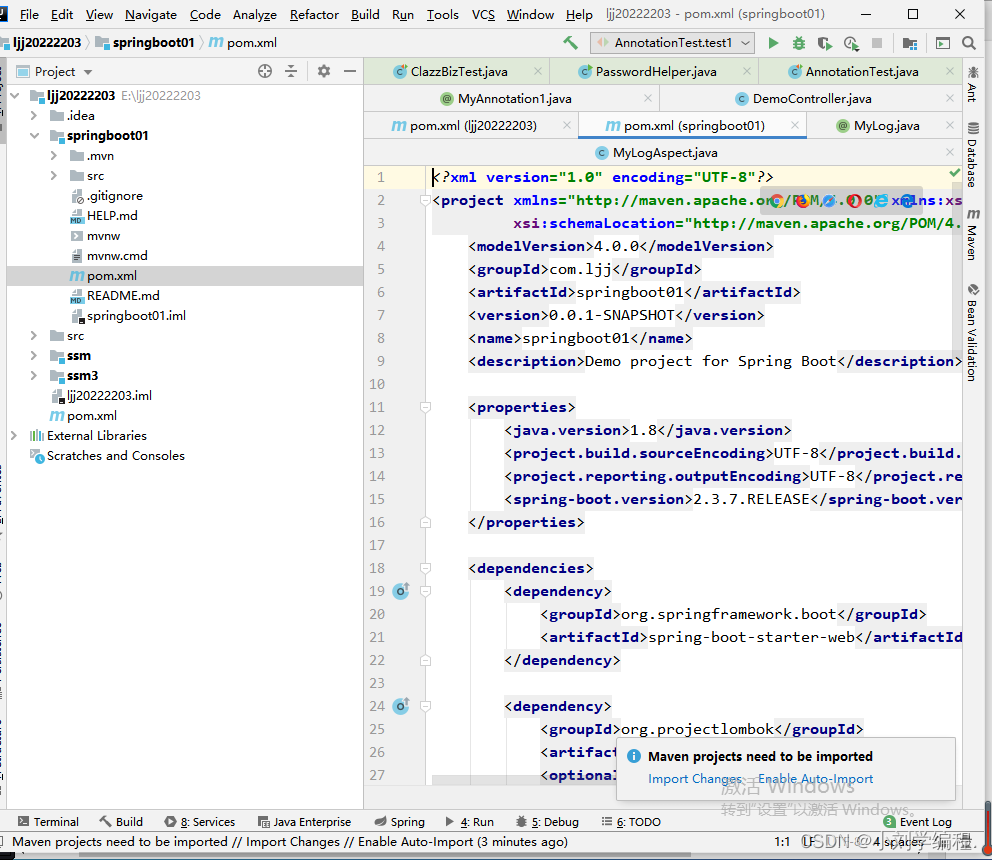Click green inspection checkmark in editor corner

[955, 173]
